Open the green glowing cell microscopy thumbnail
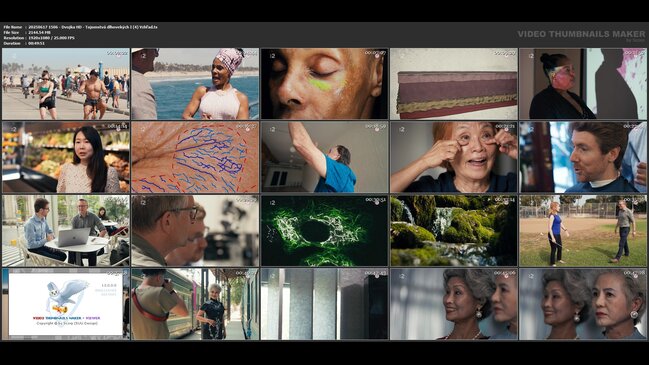649x365 pixels. [x=324, y=231]
